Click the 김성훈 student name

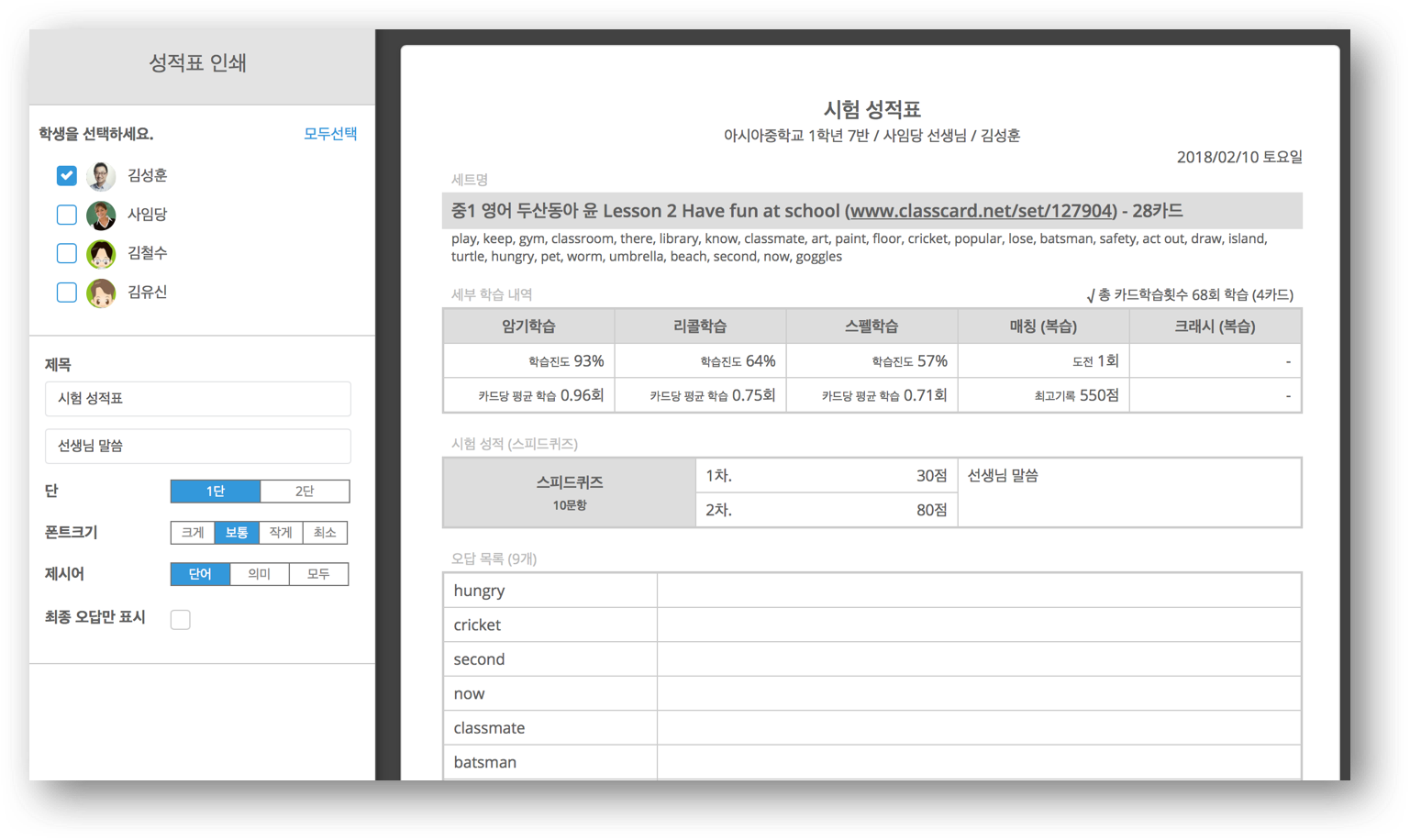(x=148, y=175)
